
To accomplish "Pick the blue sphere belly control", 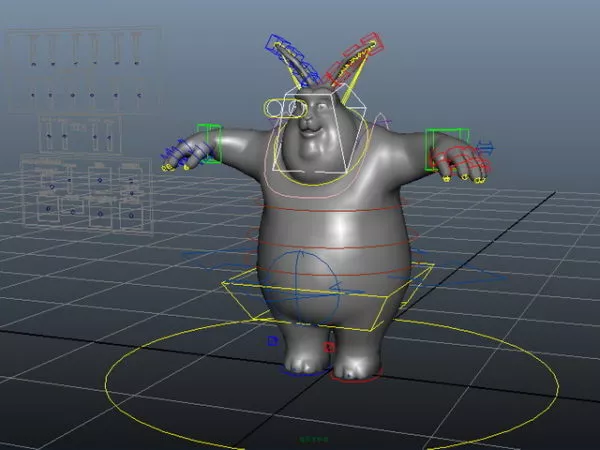I will [x=304, y=287].
